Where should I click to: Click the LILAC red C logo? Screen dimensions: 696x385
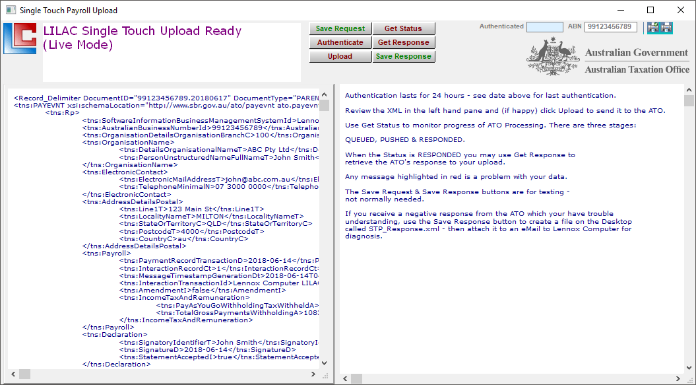(x=20, y=39)
